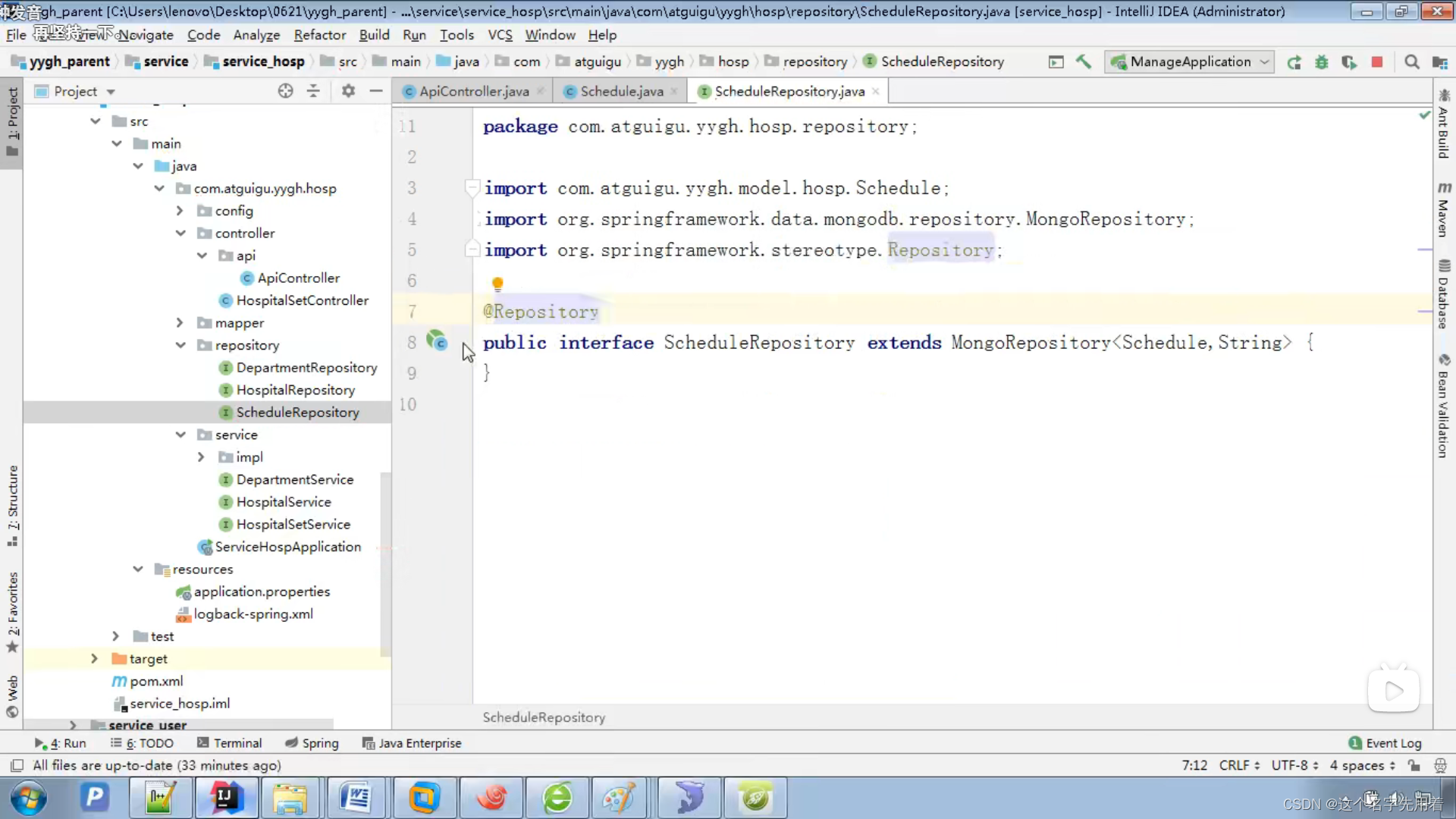
Task: Expand the impl folder under service
Action: click(199, 457)
